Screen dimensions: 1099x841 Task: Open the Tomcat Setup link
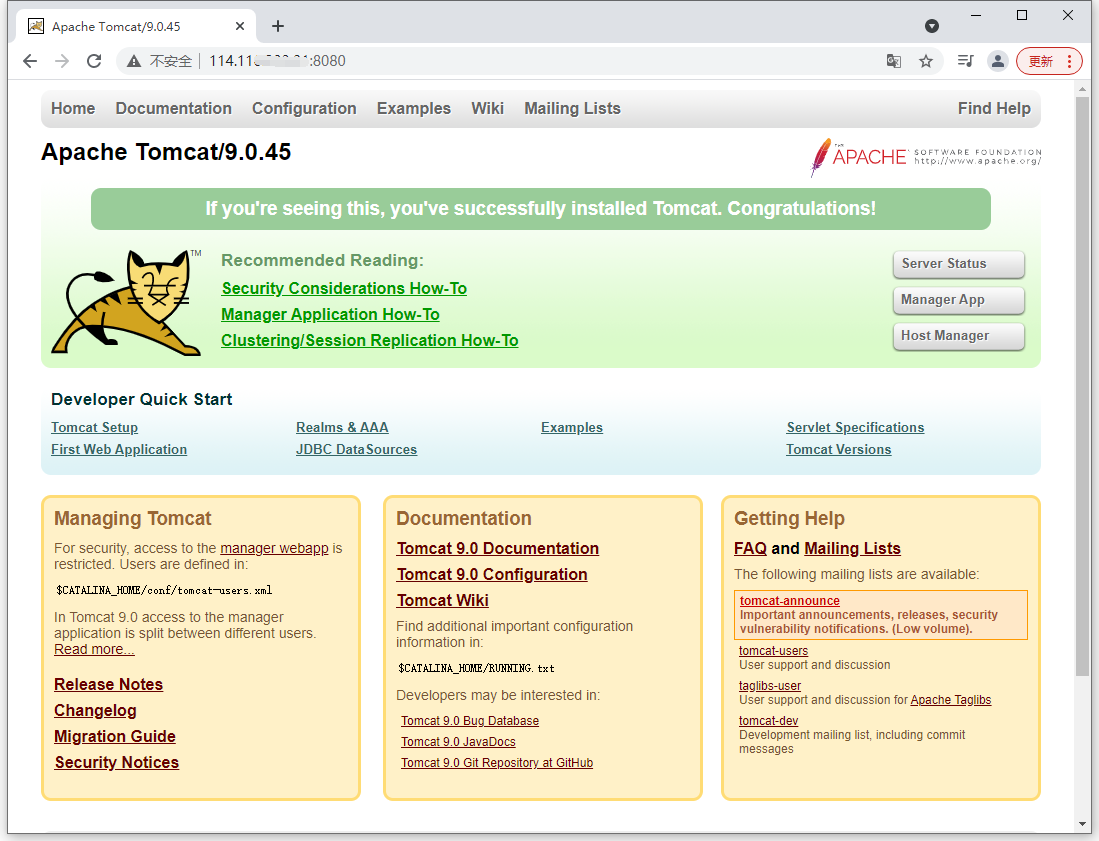[x=95, y=428]
